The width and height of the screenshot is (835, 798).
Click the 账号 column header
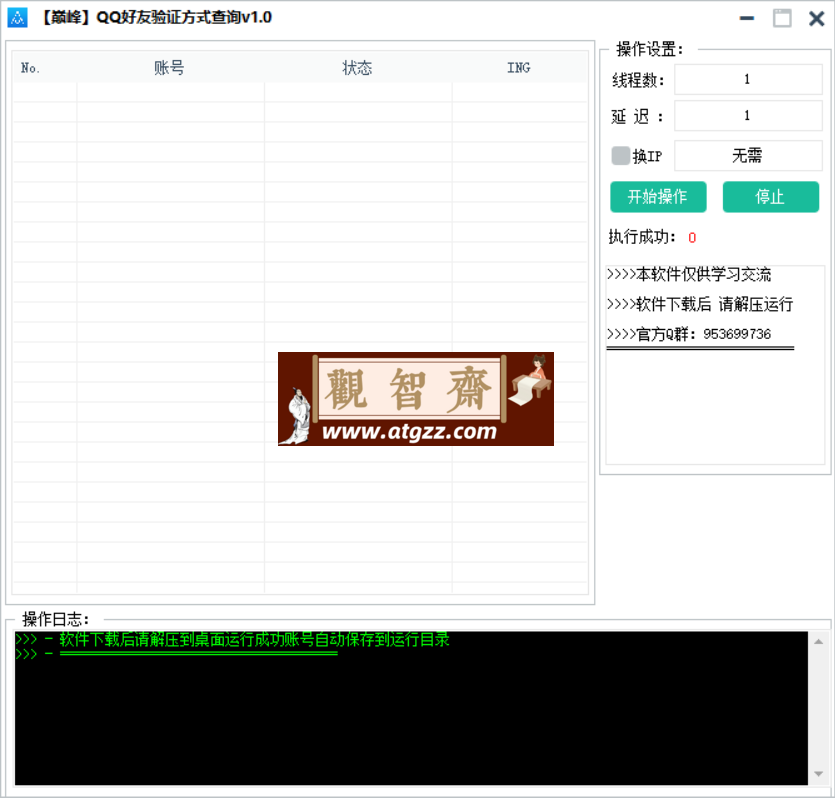169,68
